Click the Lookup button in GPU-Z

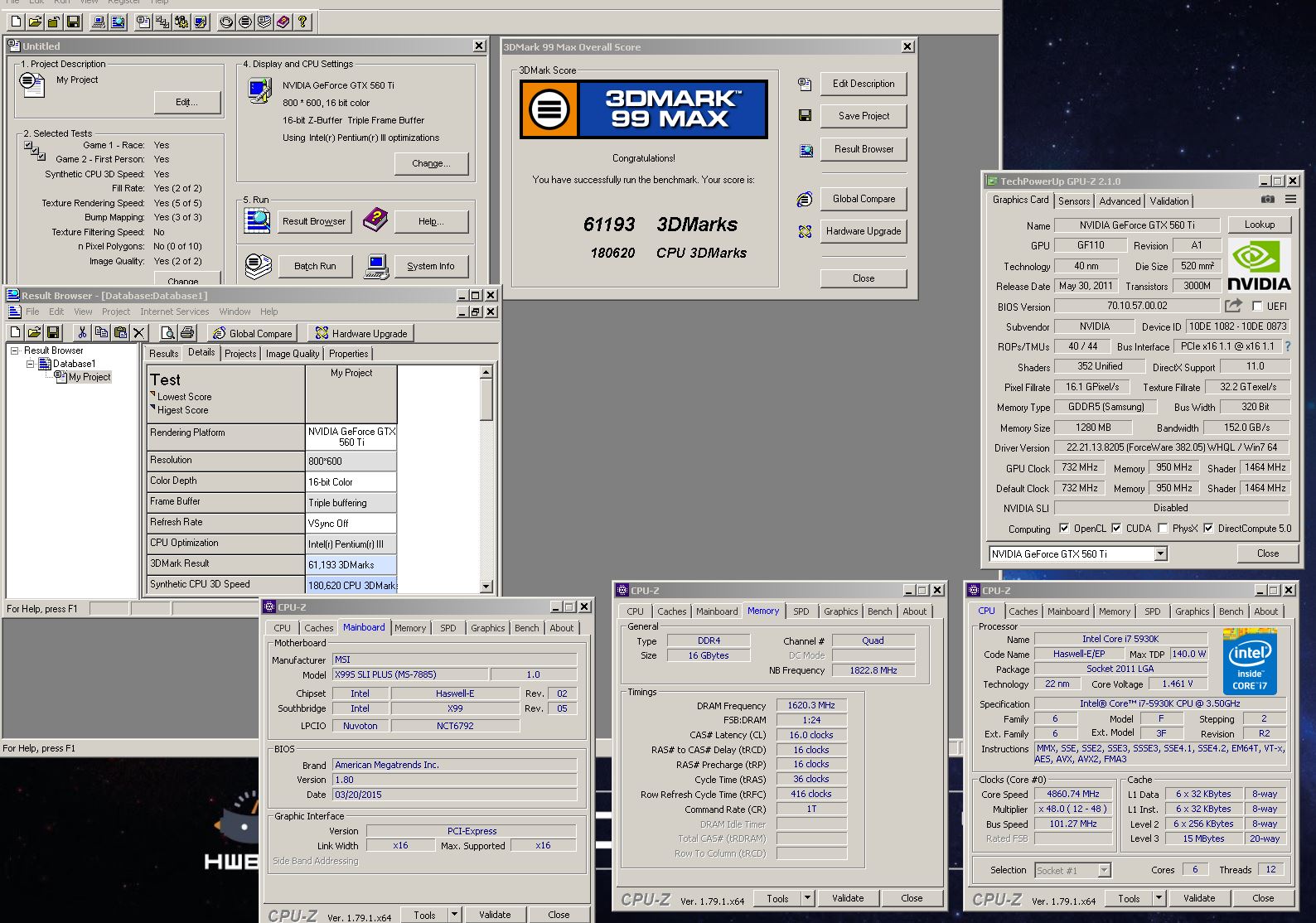pos(1259,225)
